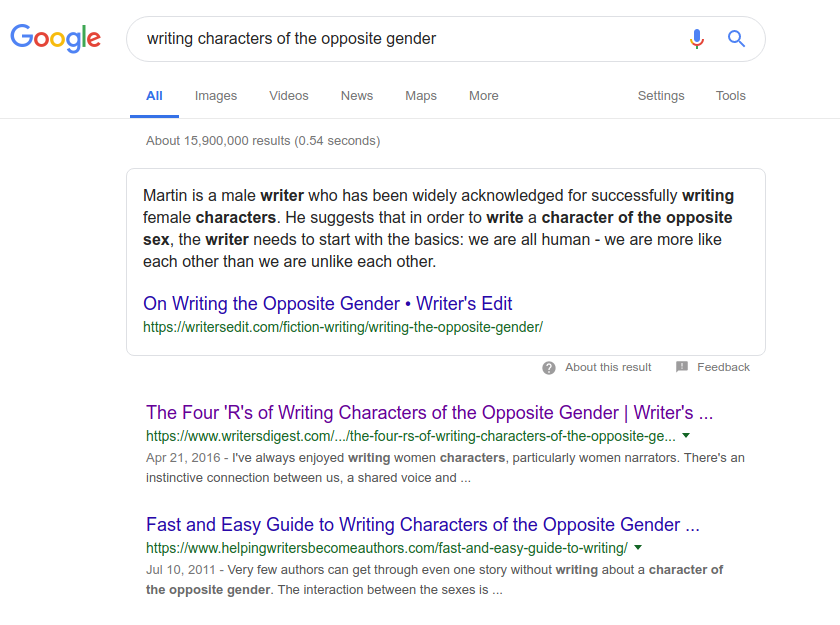840x625 pixels.
Task: Click the Feedback flag icon
Action: point(682,367)
